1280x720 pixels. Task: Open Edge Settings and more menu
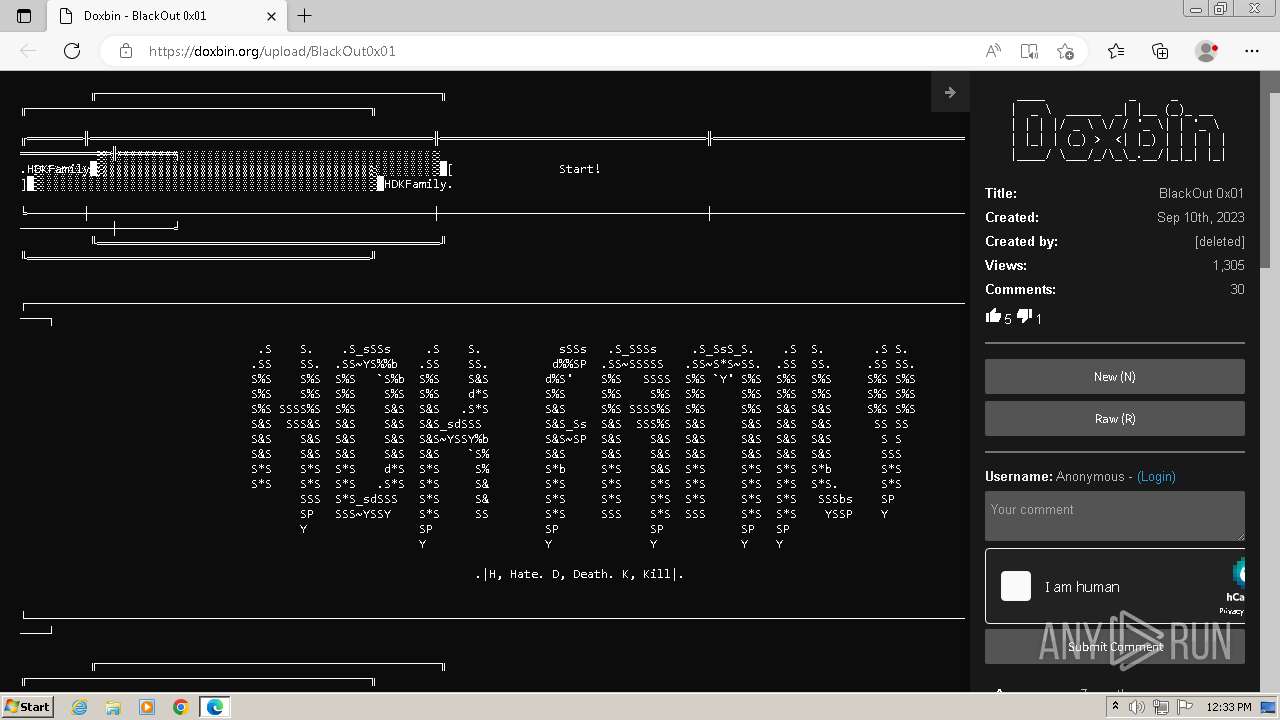click(x=1252, y=51)
